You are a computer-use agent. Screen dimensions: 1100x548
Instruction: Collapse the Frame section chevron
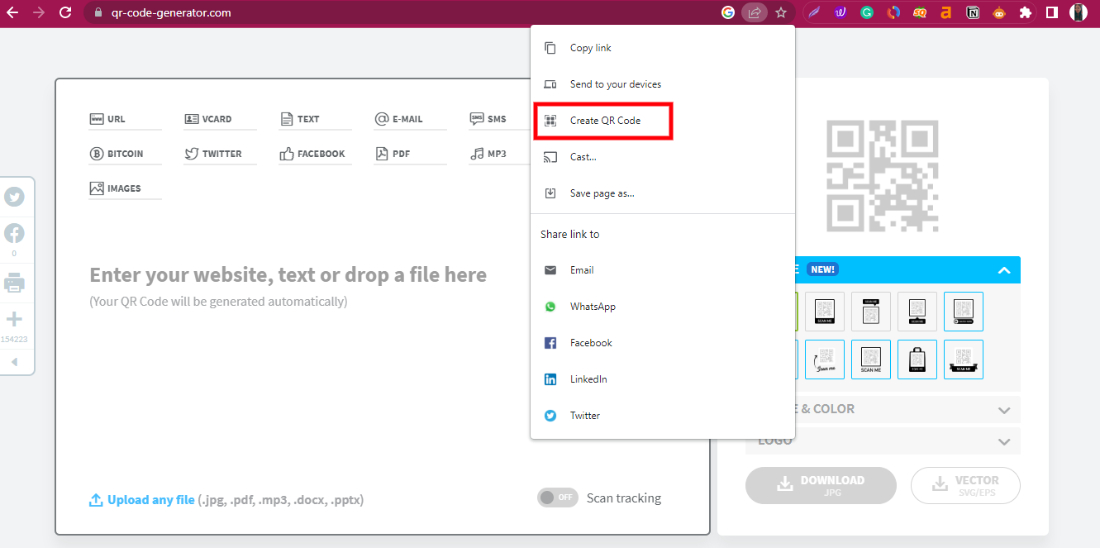[x=1004, y=270]
